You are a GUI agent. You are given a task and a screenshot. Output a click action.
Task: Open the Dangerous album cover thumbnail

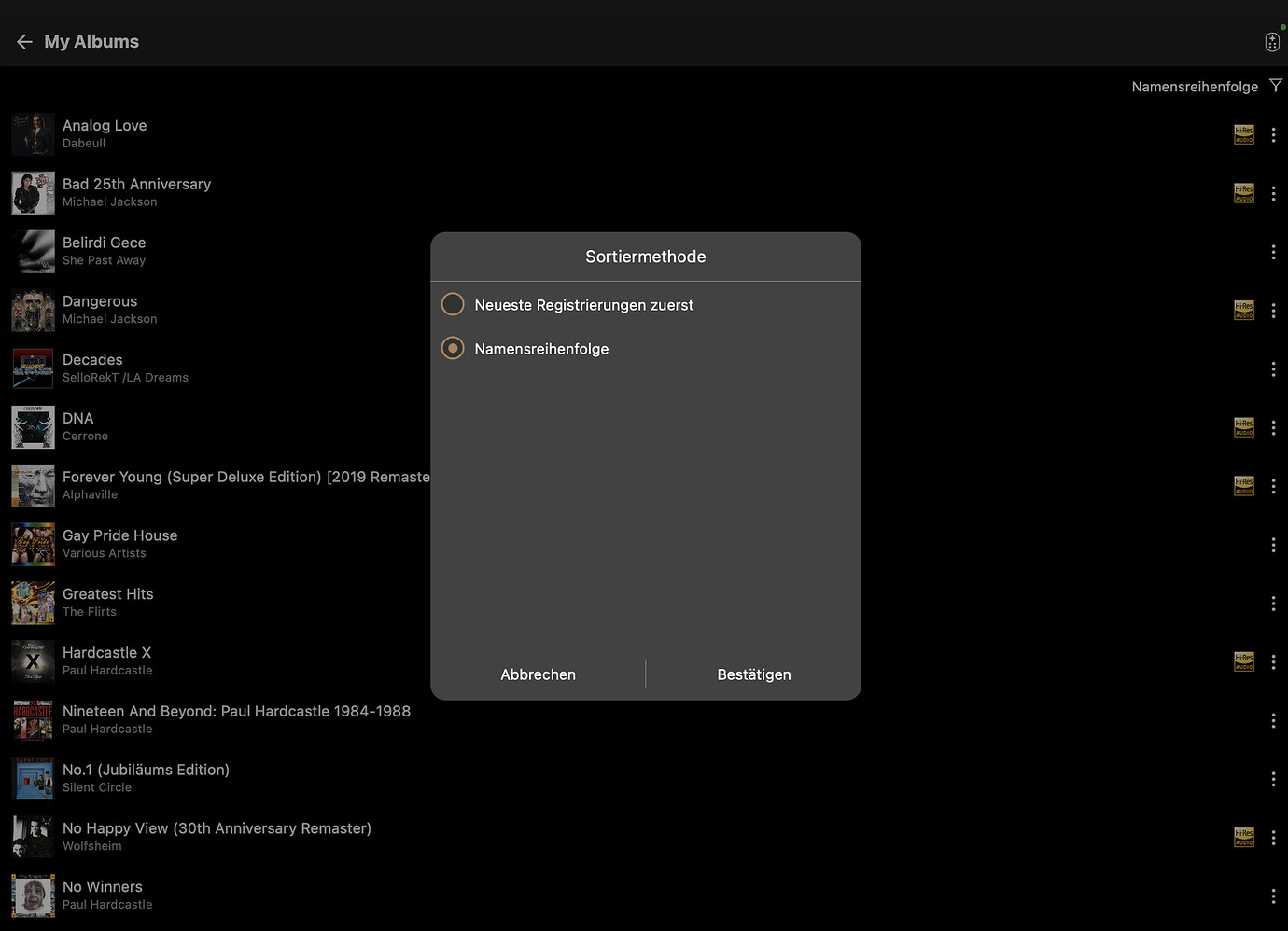pos(33,311)
